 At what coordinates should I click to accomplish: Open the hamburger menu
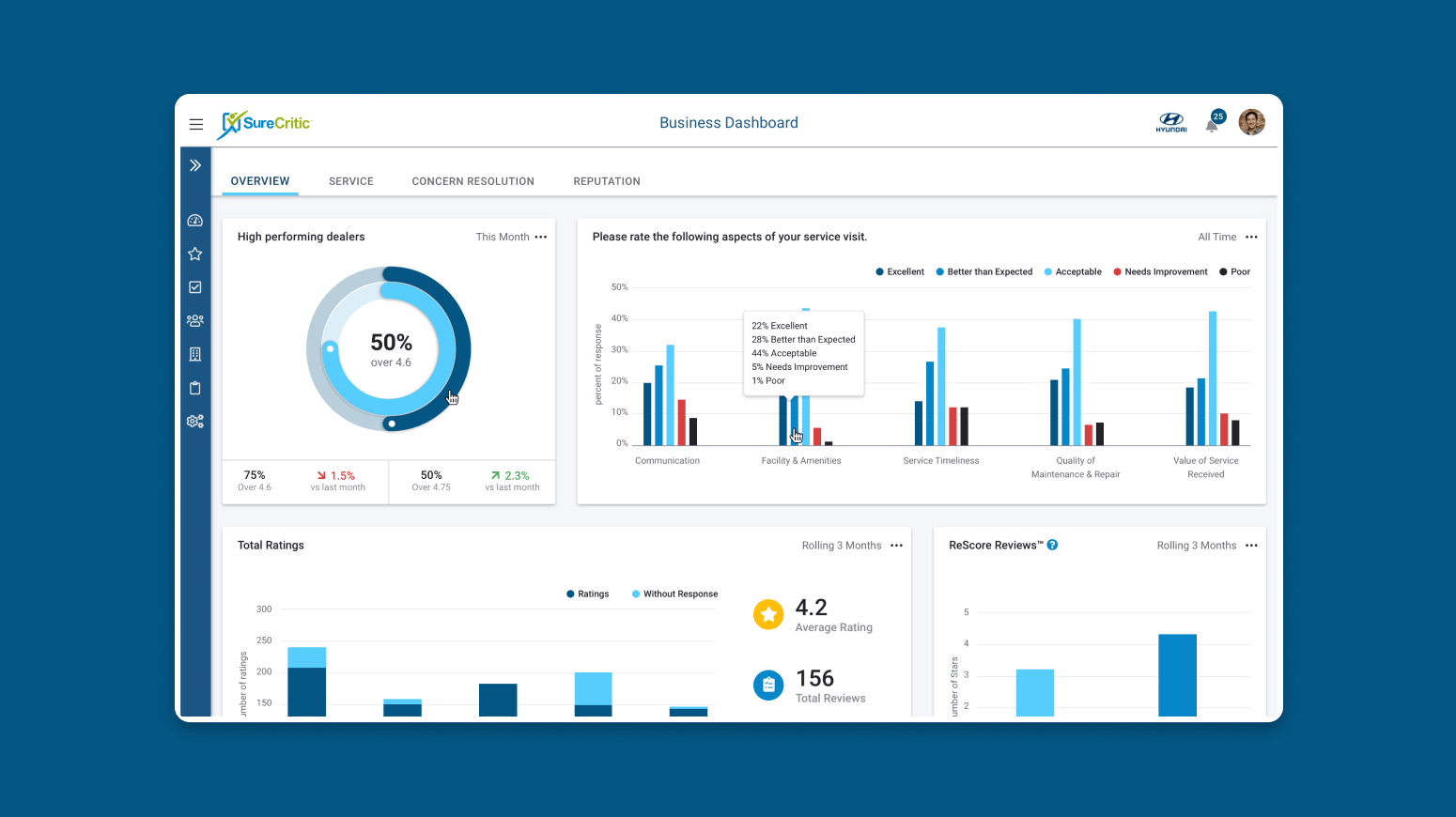(196, 124)
